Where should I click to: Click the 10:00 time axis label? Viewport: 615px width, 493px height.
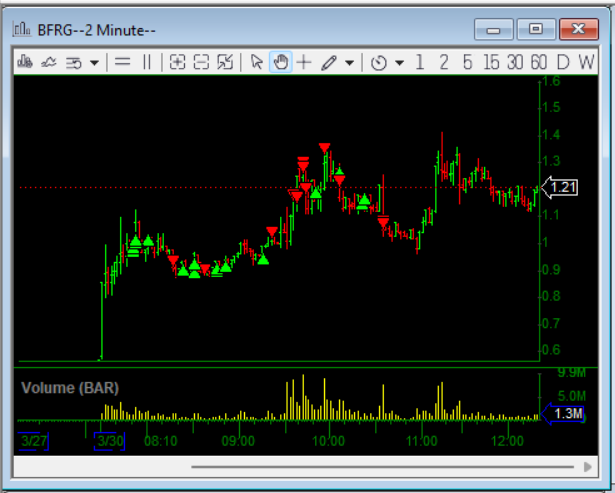tap(329, 441)
